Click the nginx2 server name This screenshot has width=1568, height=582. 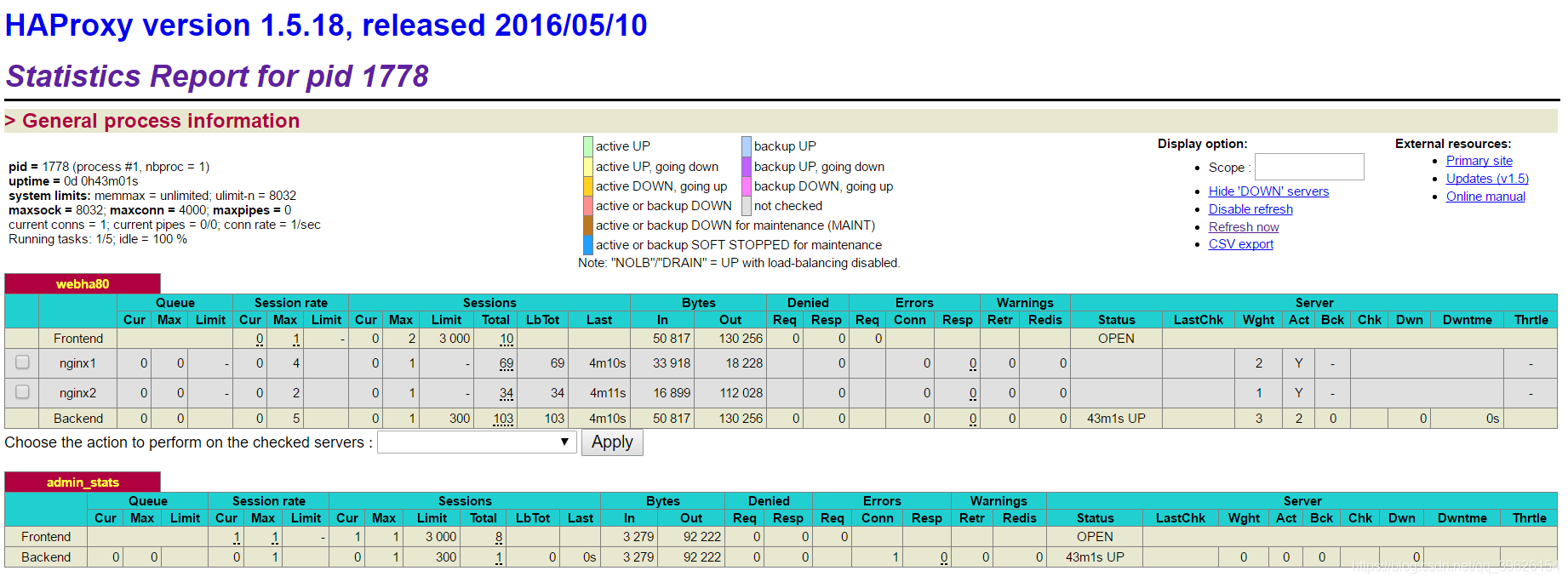pos(77,393)
